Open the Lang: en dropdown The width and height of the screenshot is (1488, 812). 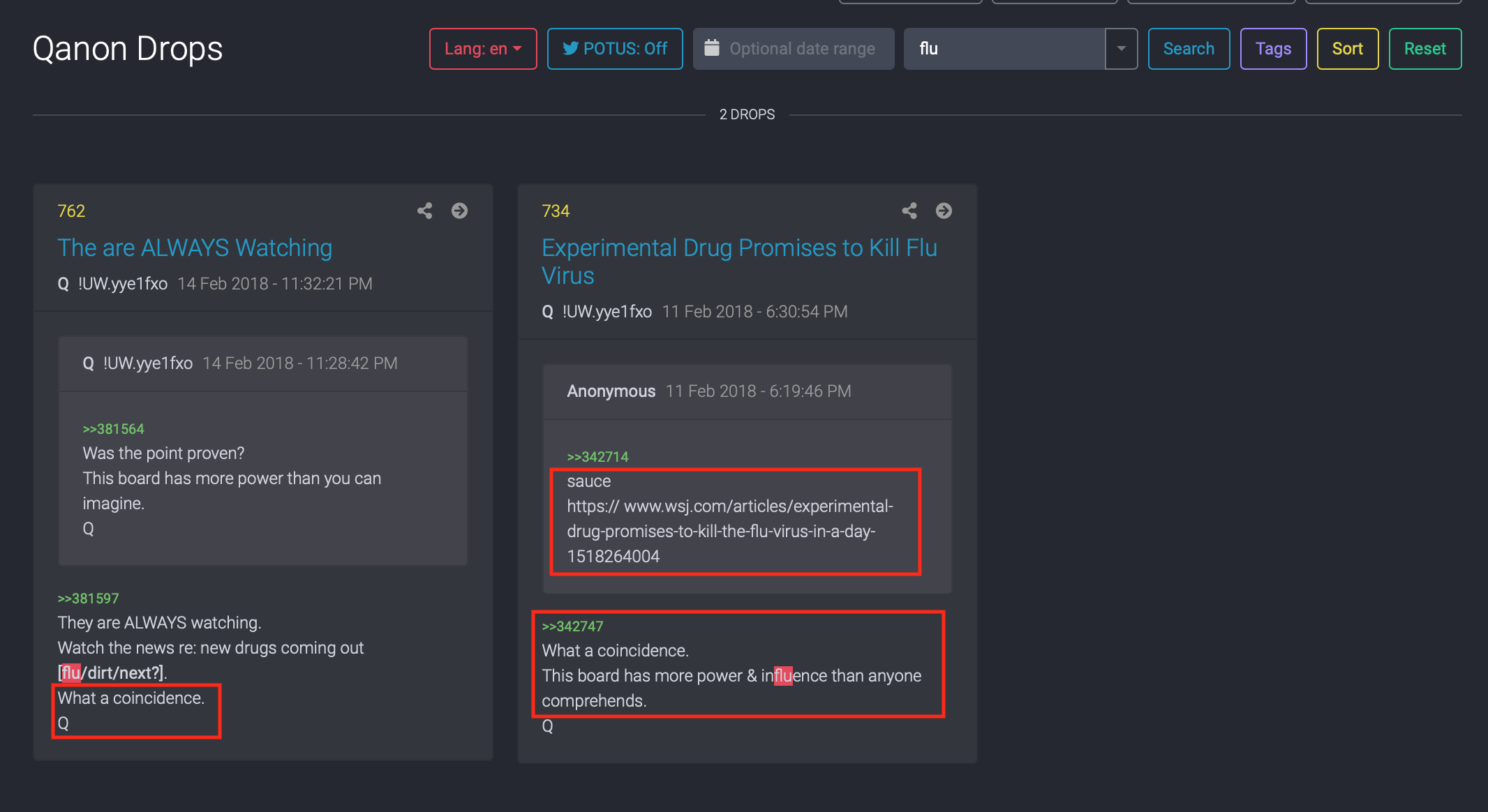pos(483,49)
